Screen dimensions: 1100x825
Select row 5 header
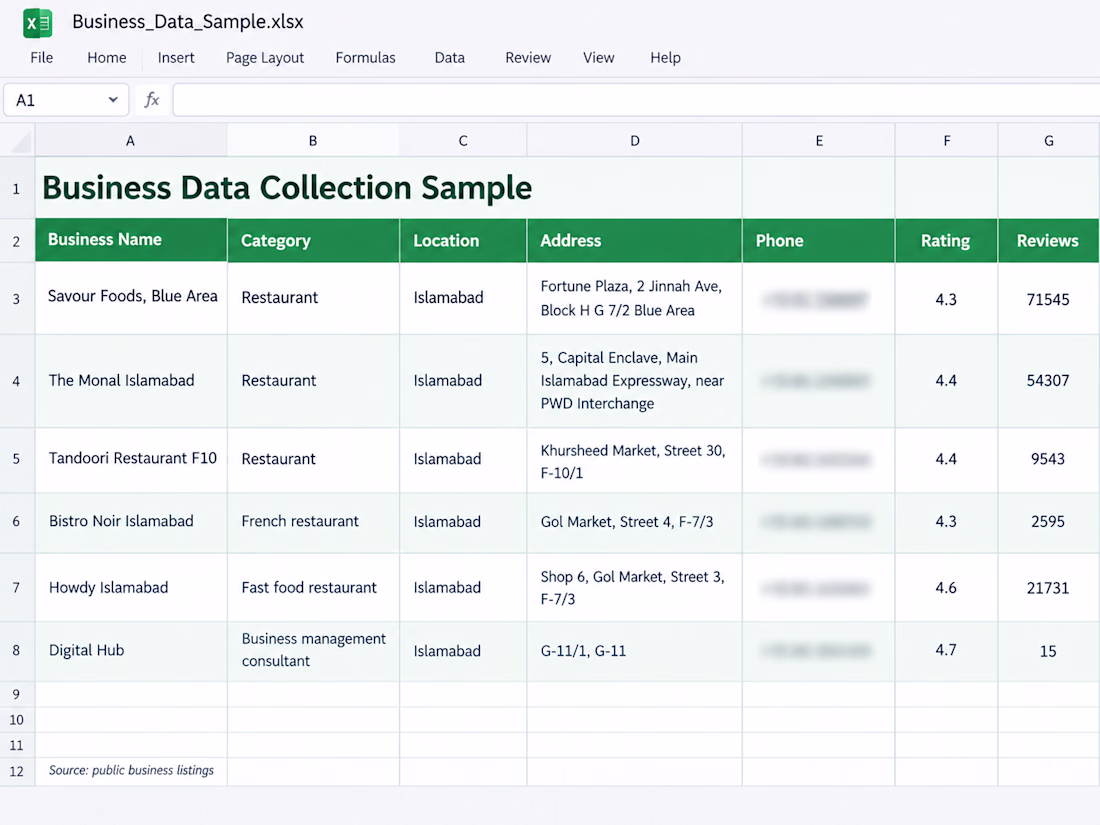[x=17, y=459]
